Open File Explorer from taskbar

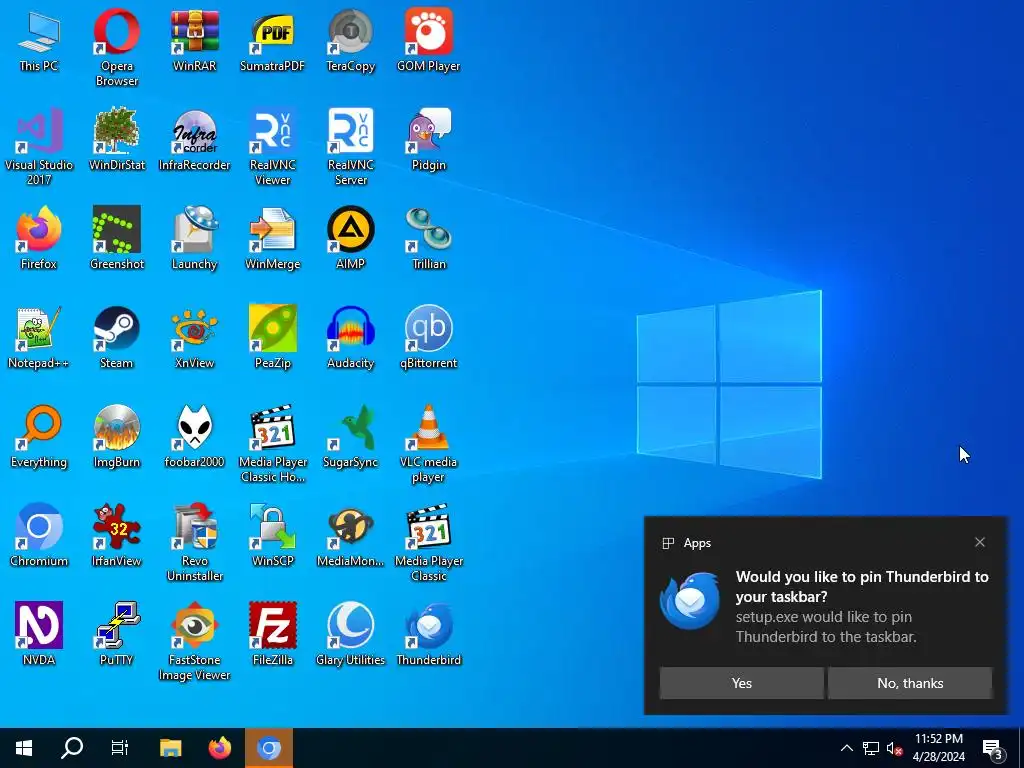[170, 748]
